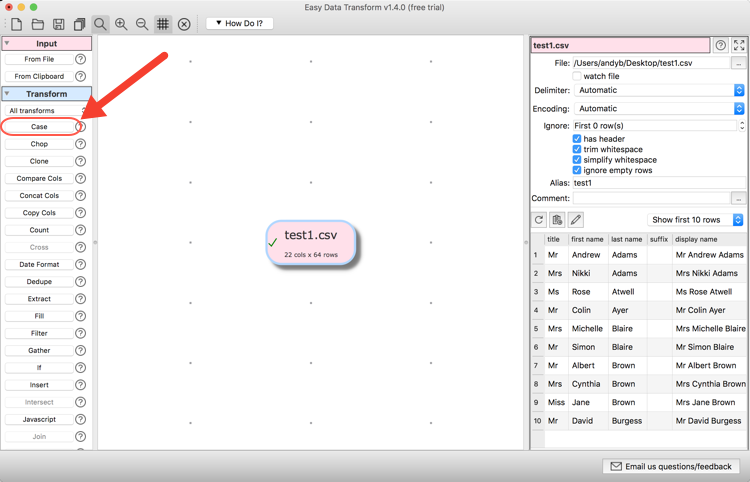The image size is (750, 482).
Task: Click the pencil edit icon above table
Action: pos(576,220)
